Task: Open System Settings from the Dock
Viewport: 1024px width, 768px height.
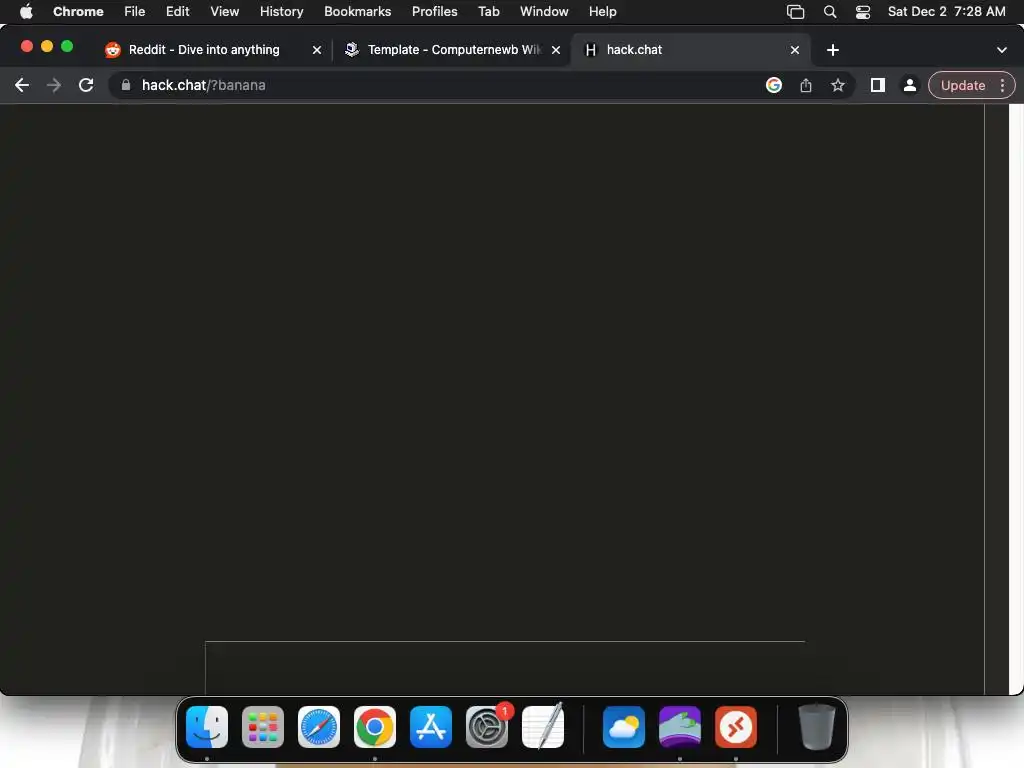Action: 487,727
